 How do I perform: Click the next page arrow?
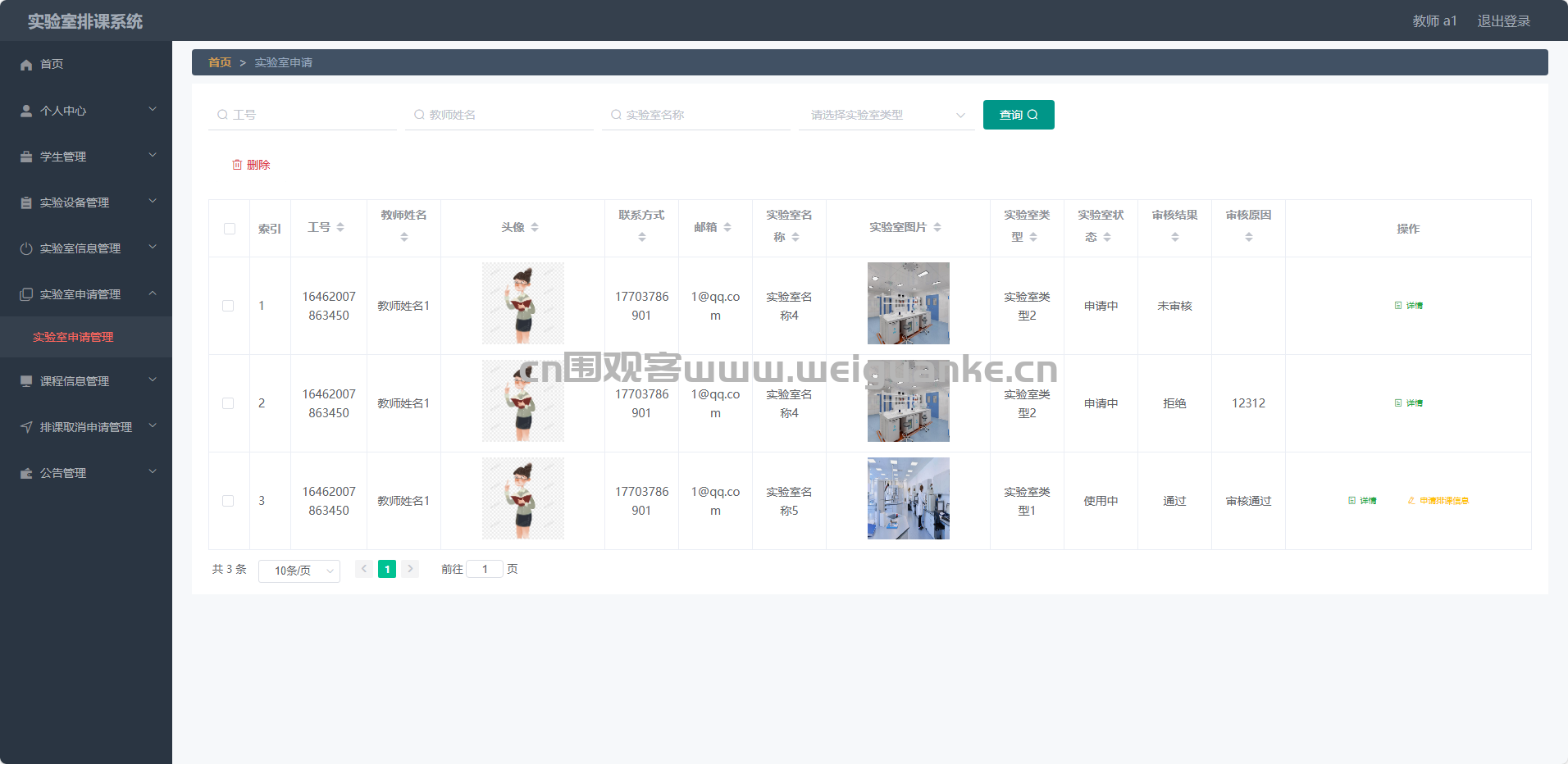tap(410, 569)
